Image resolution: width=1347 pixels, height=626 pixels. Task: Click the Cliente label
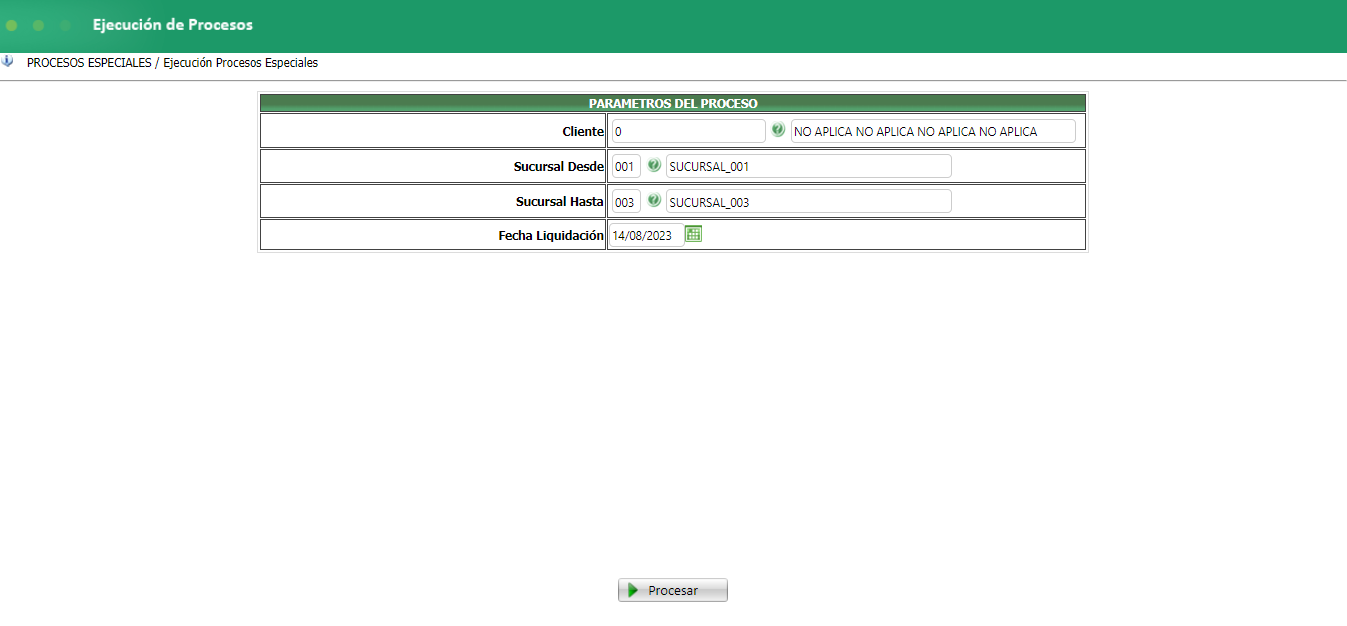pos(583,131)
